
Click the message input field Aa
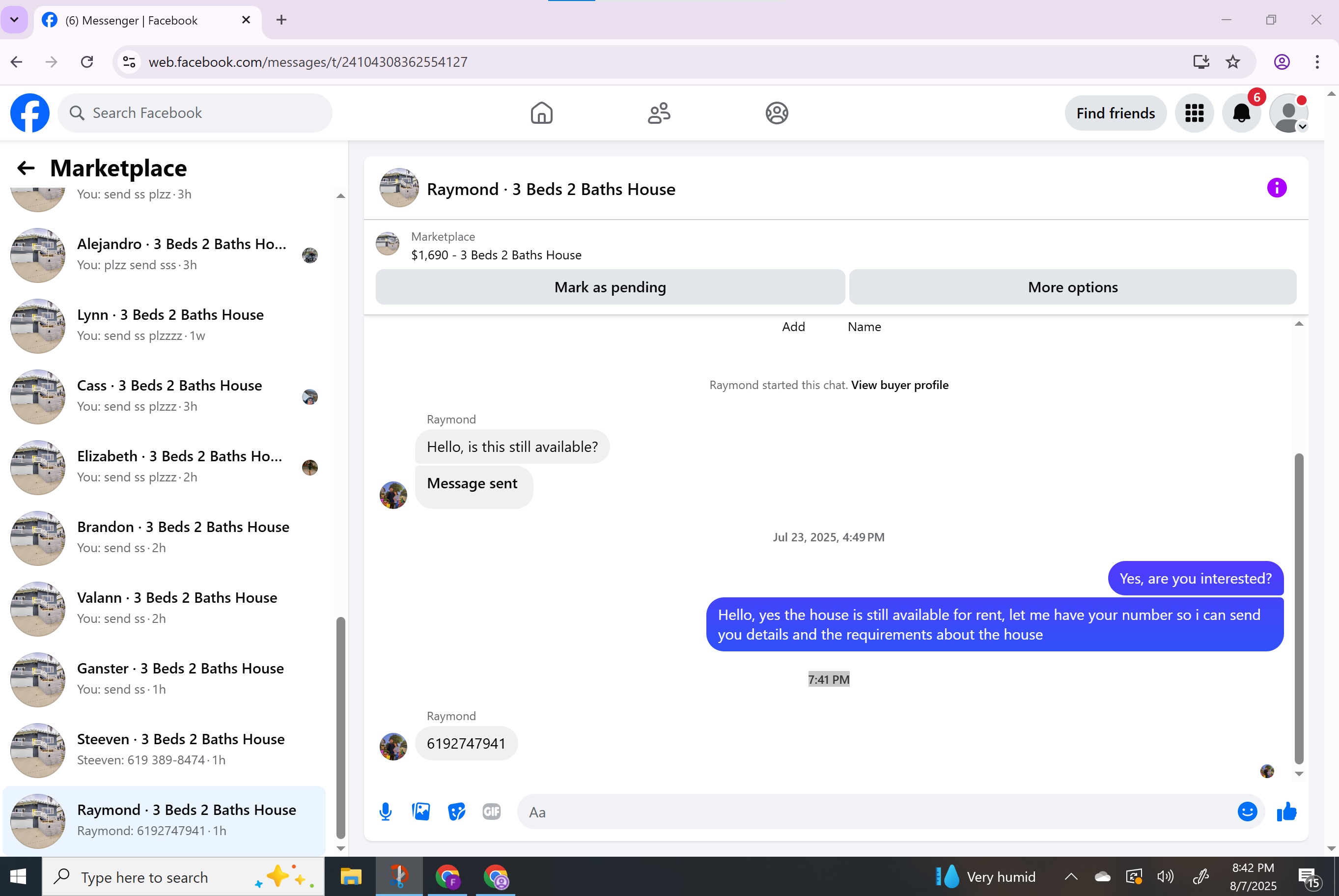(x=877, y=812)
